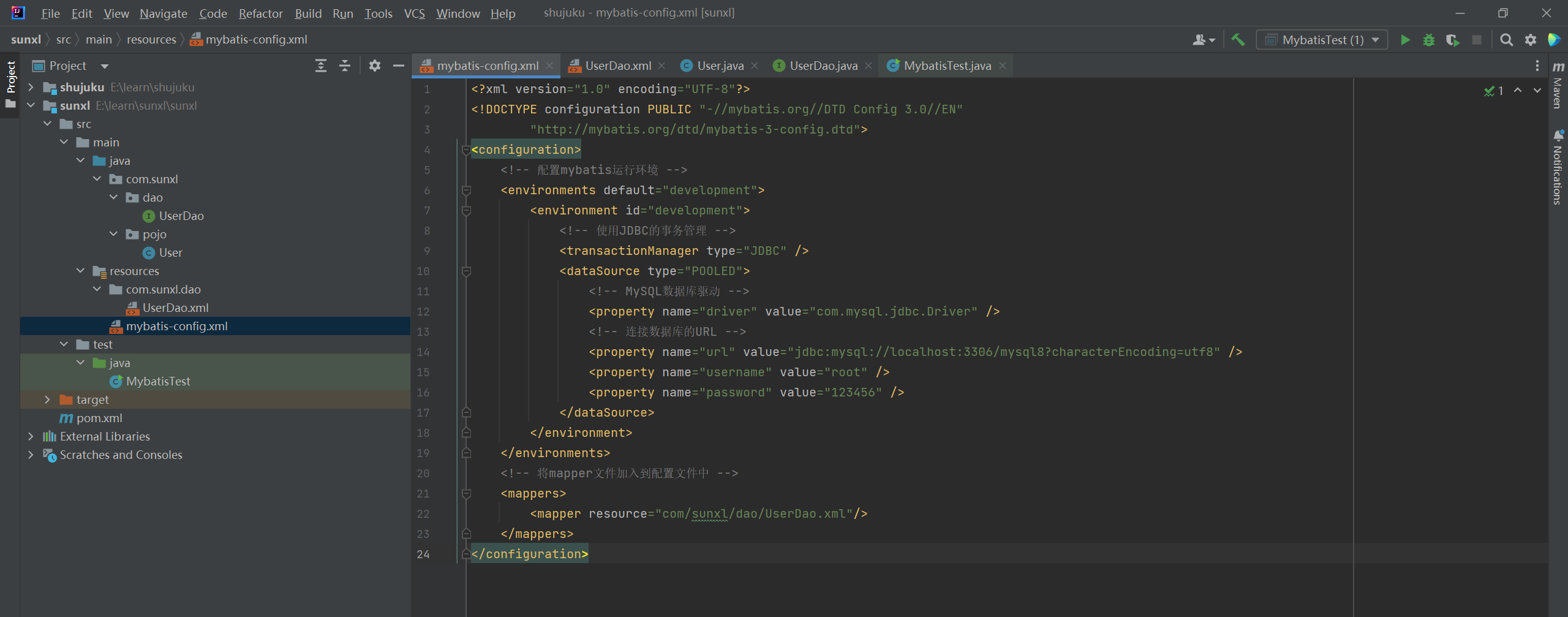This screenshot has height=617, width=1568.
Task: Fold the configuration tag at line 4
Action: pyautogui.click(x=466, y=150)
